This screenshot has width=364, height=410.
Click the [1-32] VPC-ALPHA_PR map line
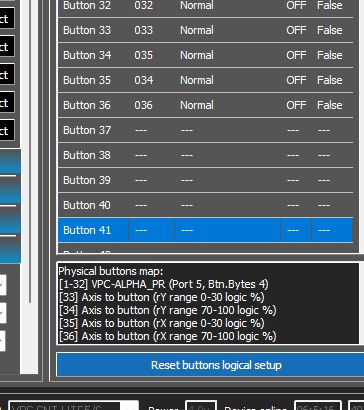pos(164,284)
